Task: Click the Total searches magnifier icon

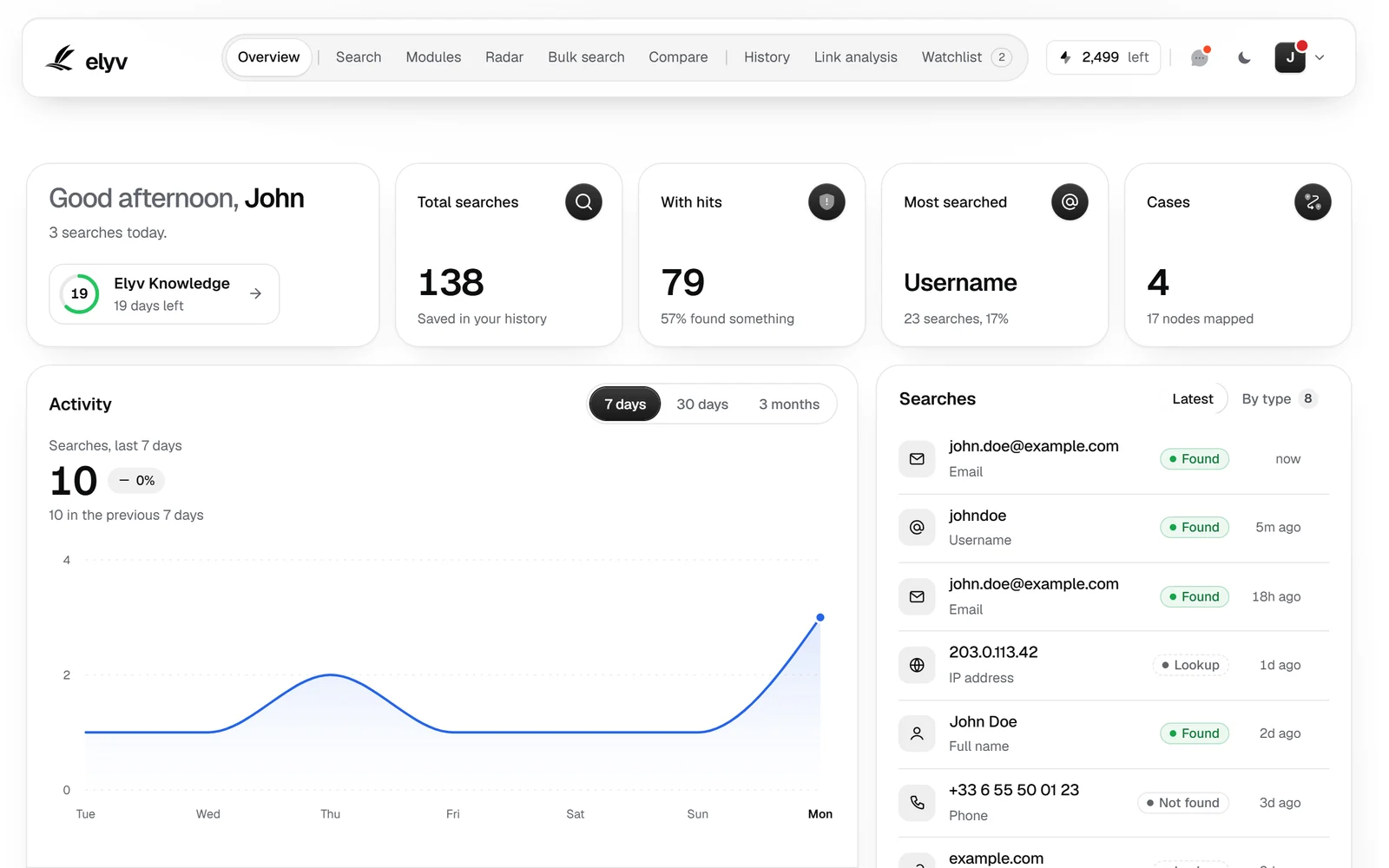Action: click(x=583, y=202)
